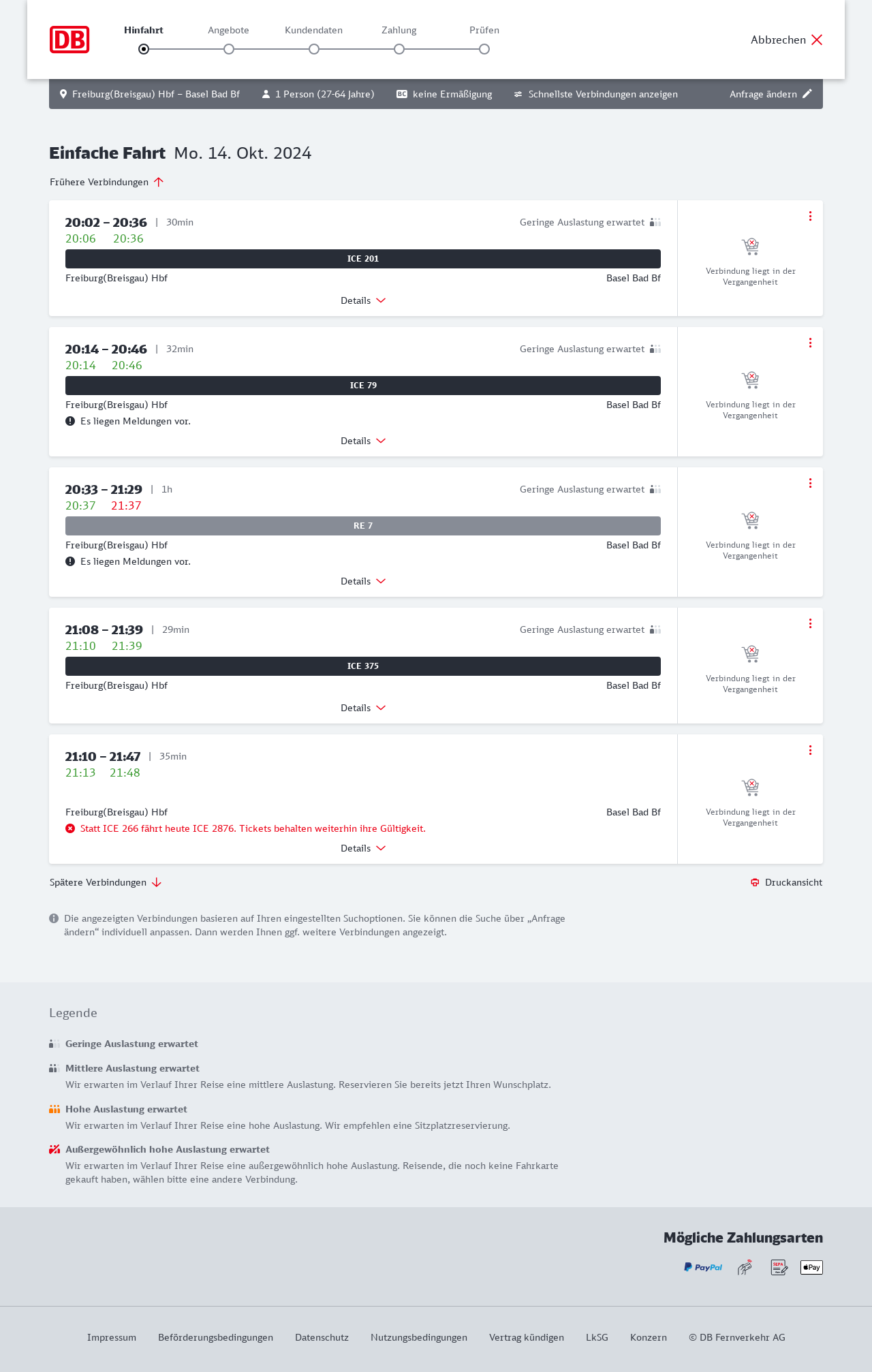Show Frühere Verbindungen
The image size is (872, 1372).
(x=106, y=182)
